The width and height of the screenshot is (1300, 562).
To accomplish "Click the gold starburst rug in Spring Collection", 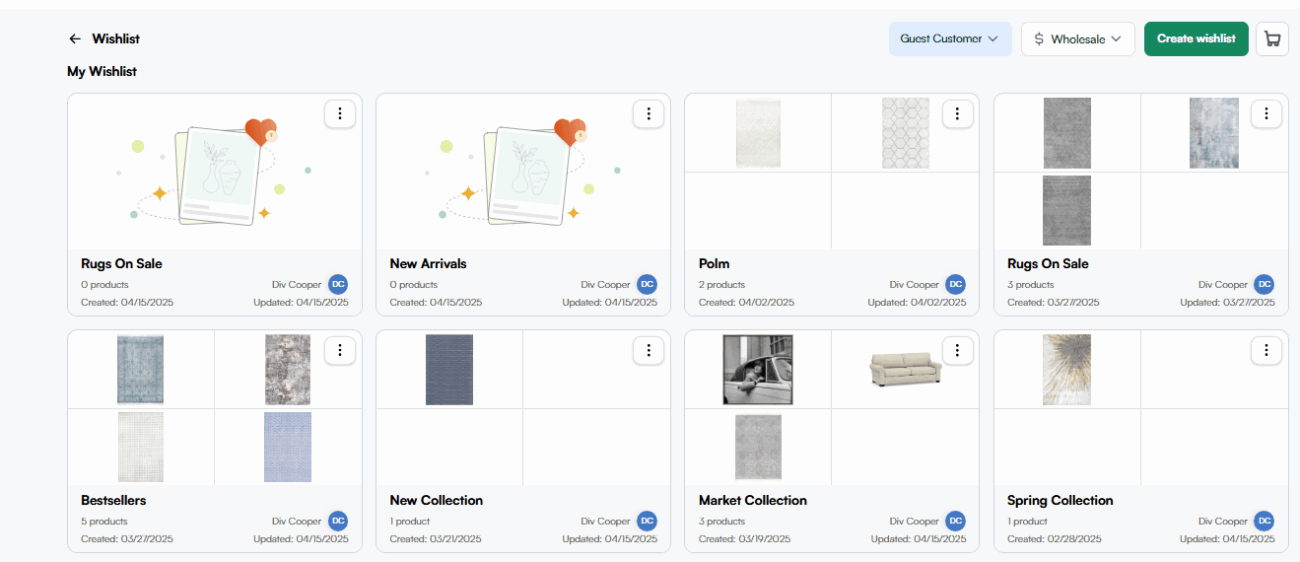I will point(1067,369).
